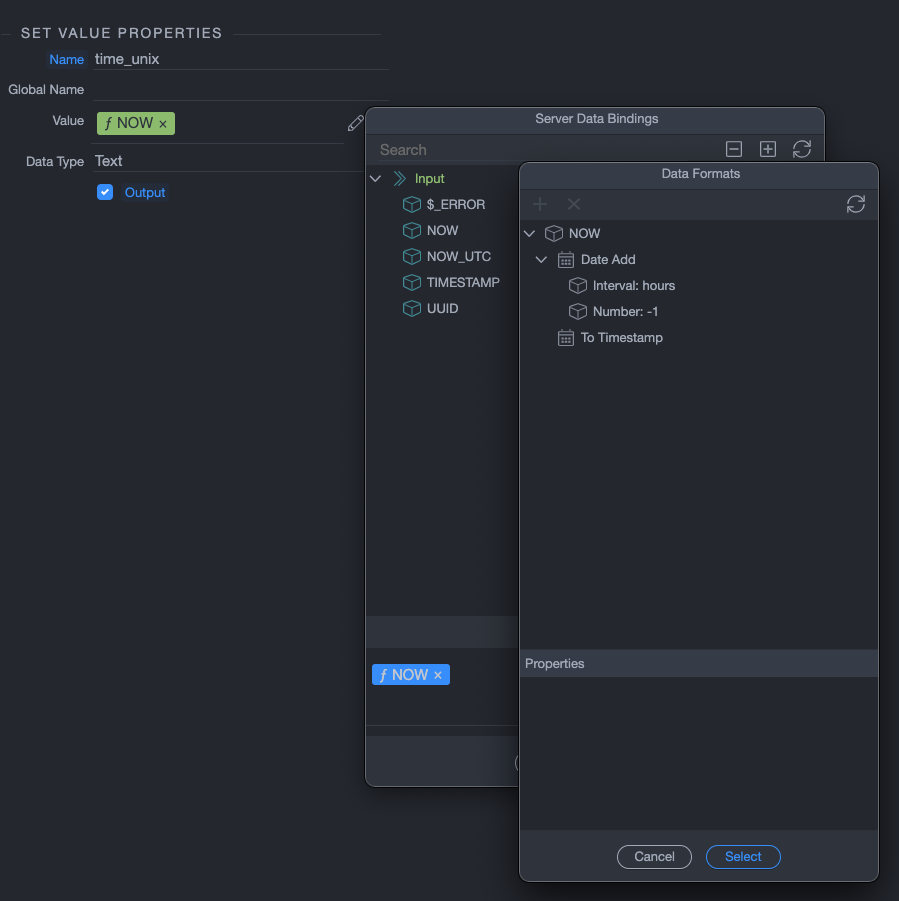This screenshot has height=901, width=899.
Task: Collapse the NOW node in Data Formats
Action: 530,234
